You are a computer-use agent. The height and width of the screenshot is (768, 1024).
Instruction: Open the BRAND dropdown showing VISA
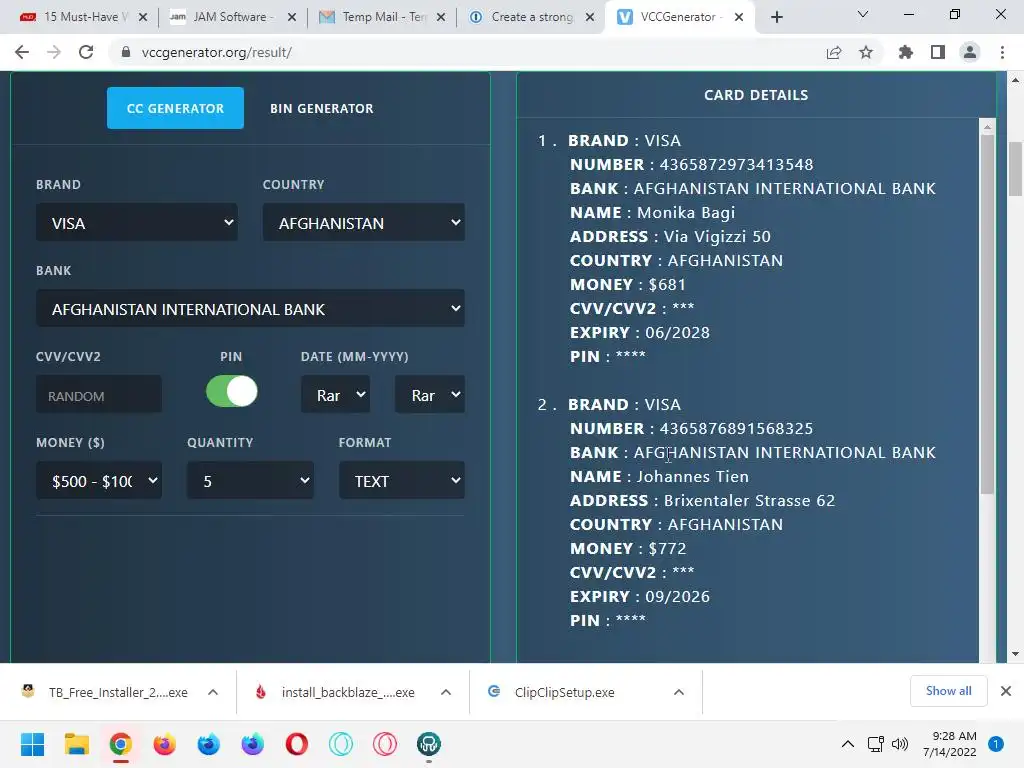click(136, 223)
